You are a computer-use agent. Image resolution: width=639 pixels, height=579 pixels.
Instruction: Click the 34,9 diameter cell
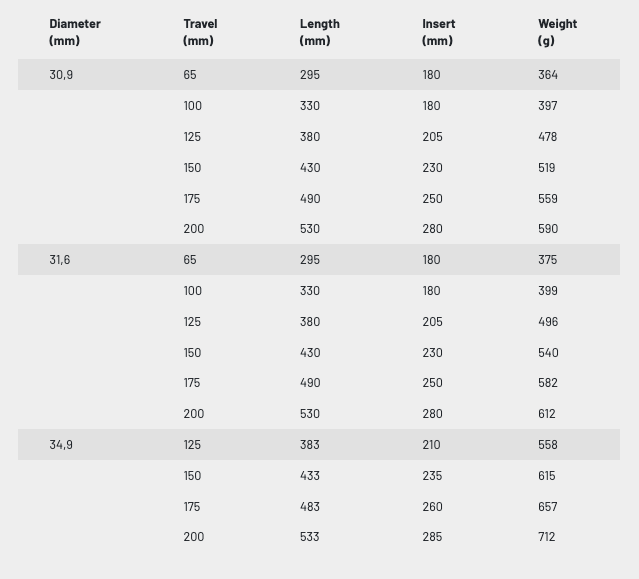(x=61, y=445)
